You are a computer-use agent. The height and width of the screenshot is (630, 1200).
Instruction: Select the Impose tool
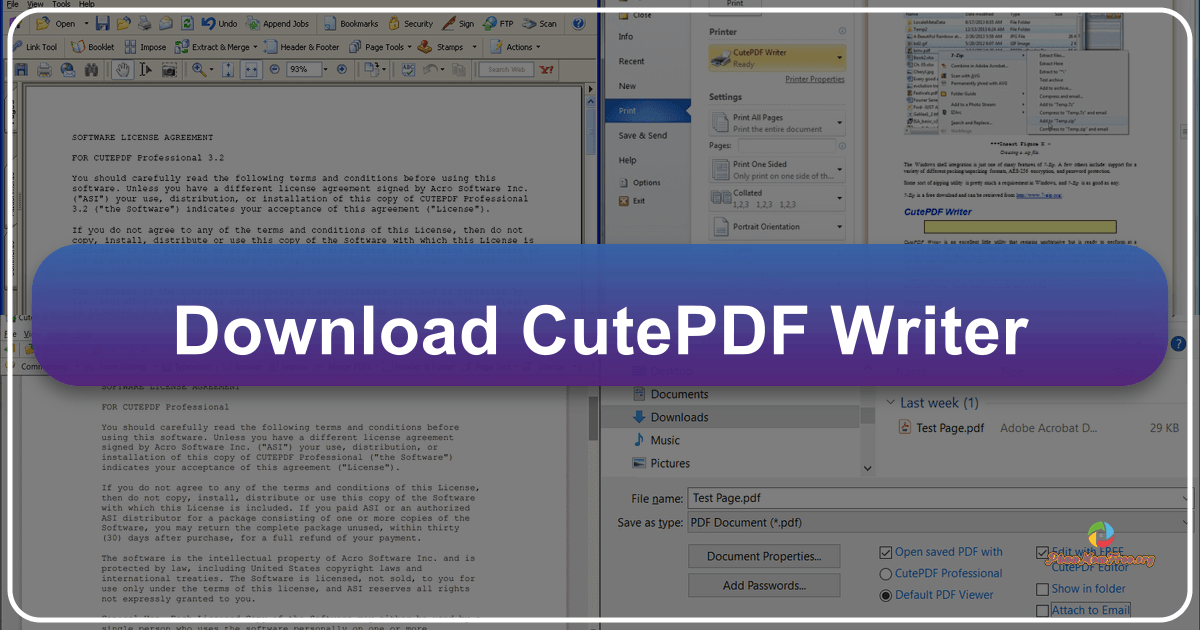(x=145, y=46)
